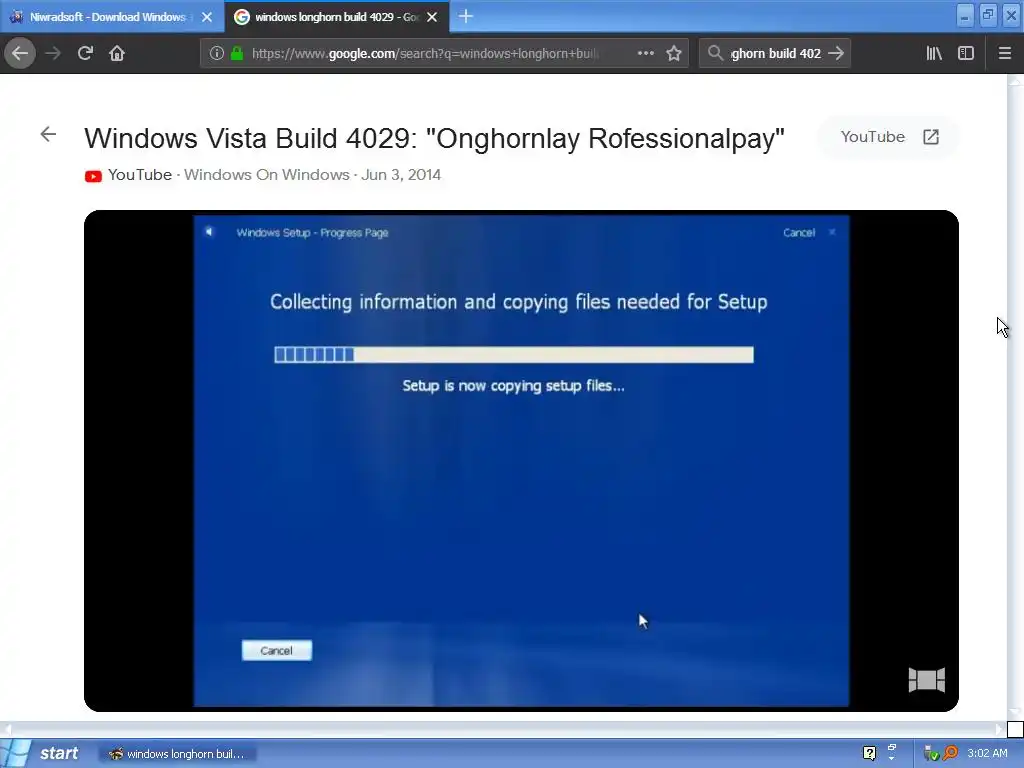The width and height of the screenshot is (1024, 768).
Task: Open the video on YouTube button
Action: pos(889,137)
